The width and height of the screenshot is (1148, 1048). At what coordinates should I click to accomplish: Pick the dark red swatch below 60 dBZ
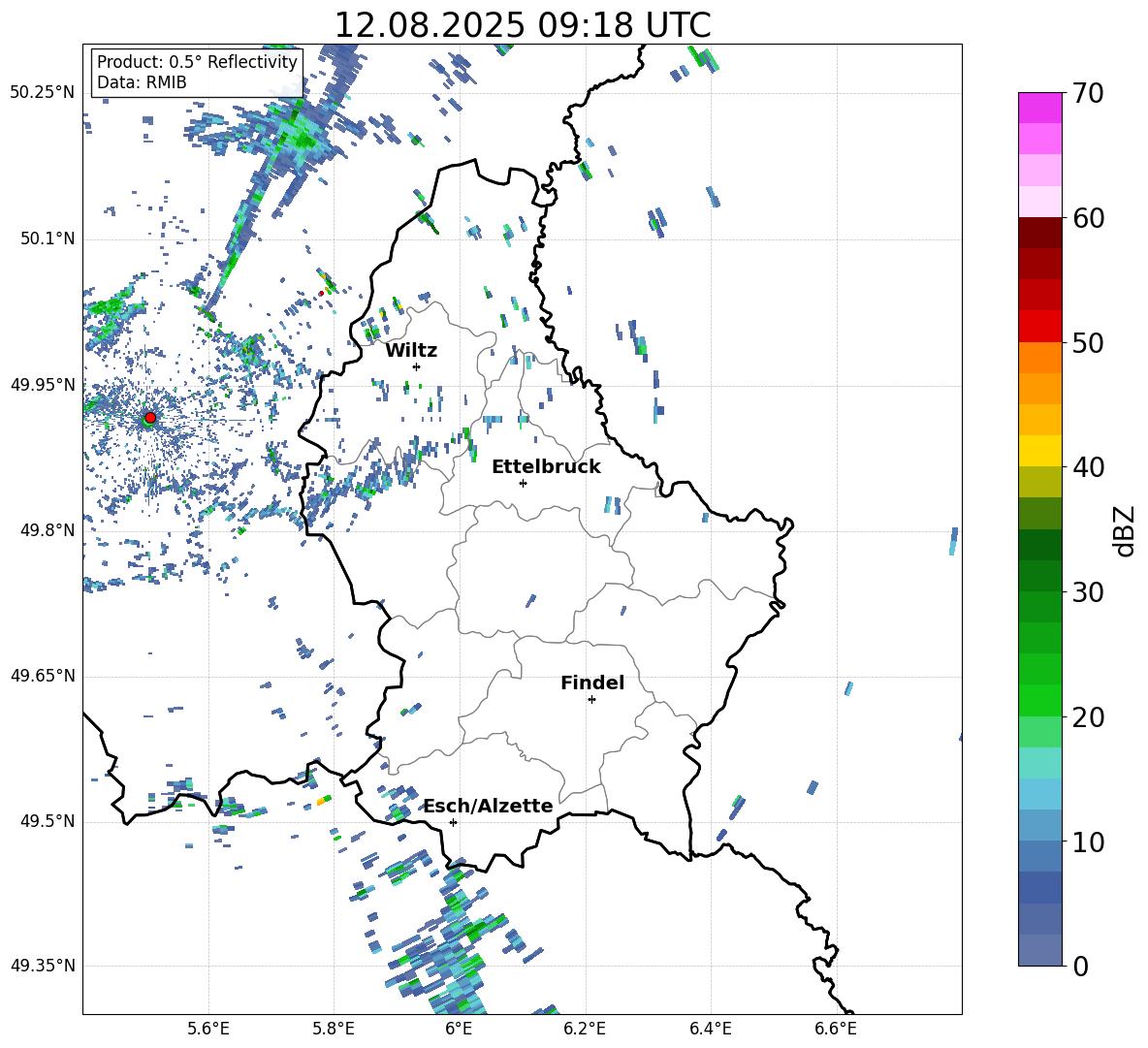[x=1040, y=233]
